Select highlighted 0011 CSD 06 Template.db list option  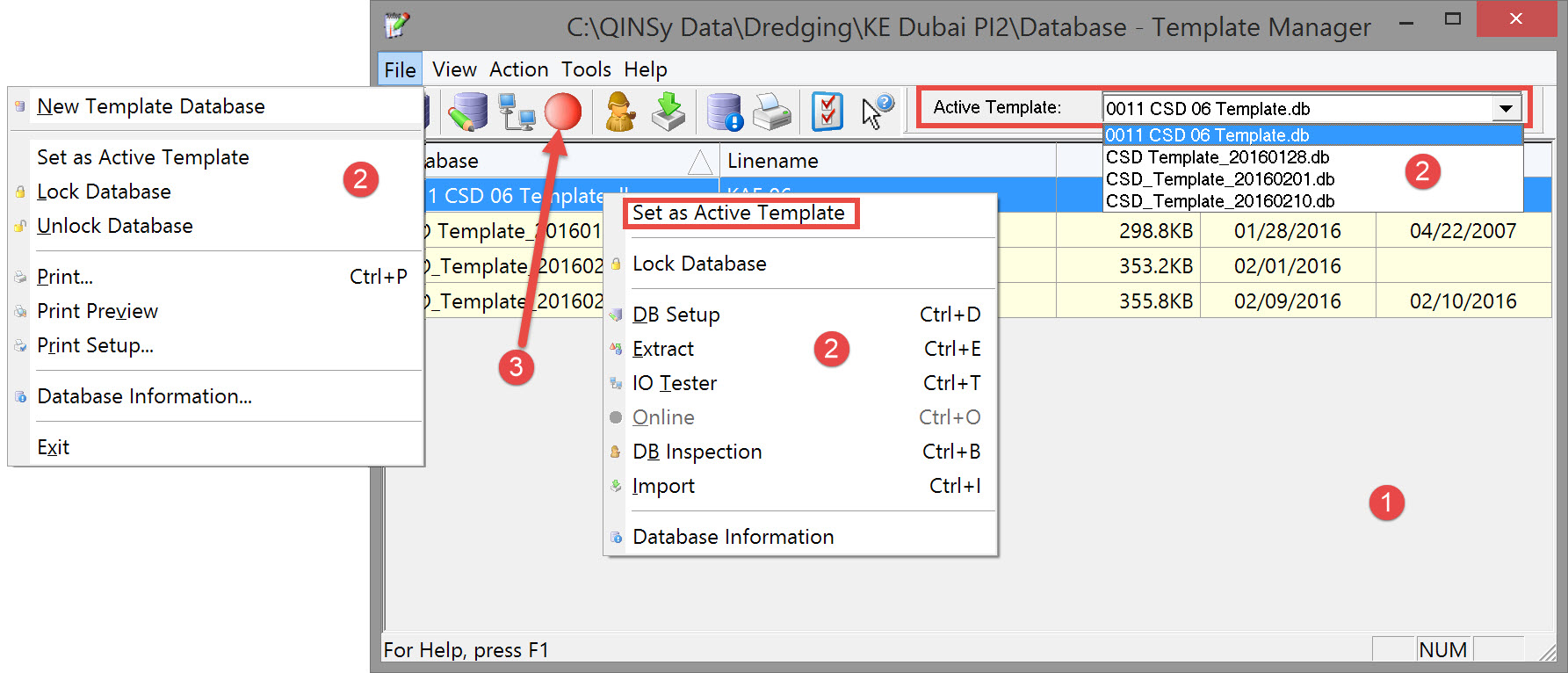(1312, 135)
